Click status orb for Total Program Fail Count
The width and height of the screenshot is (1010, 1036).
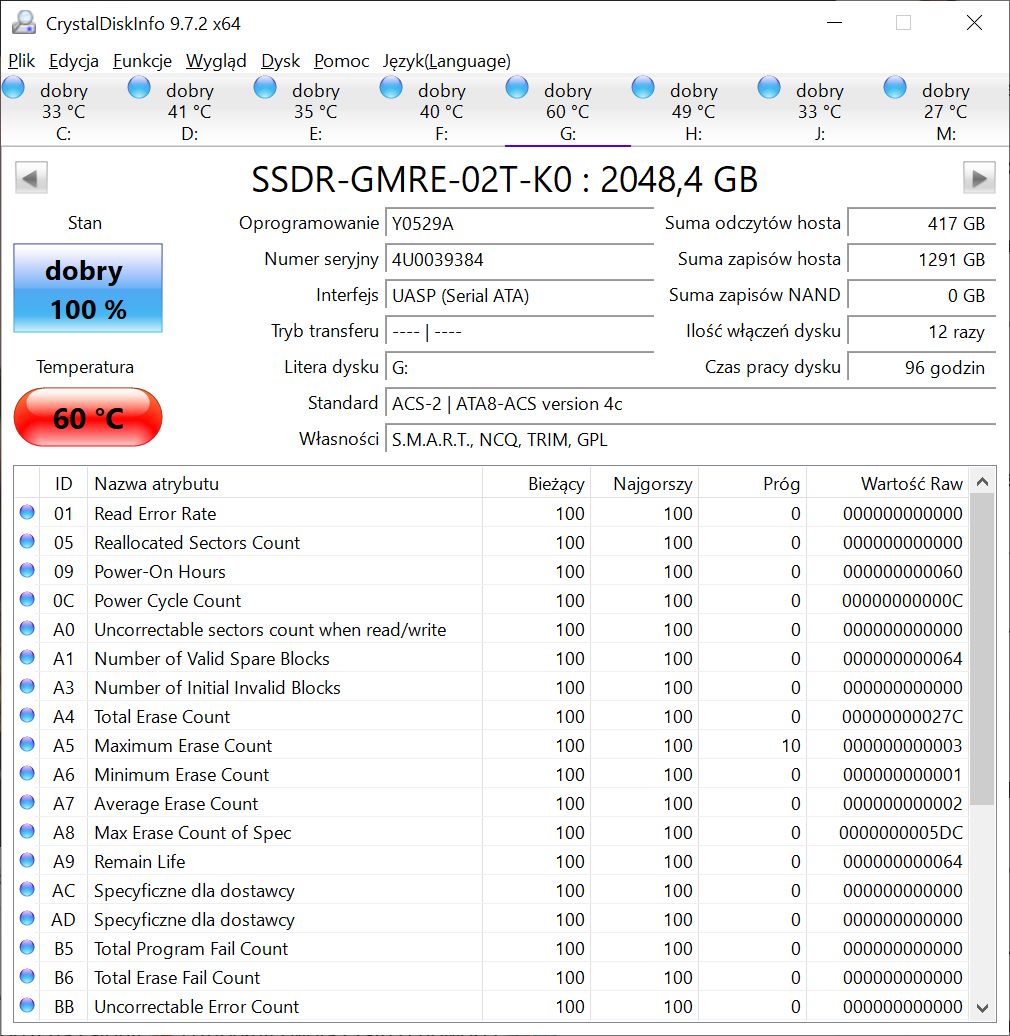tap(27, 947)
